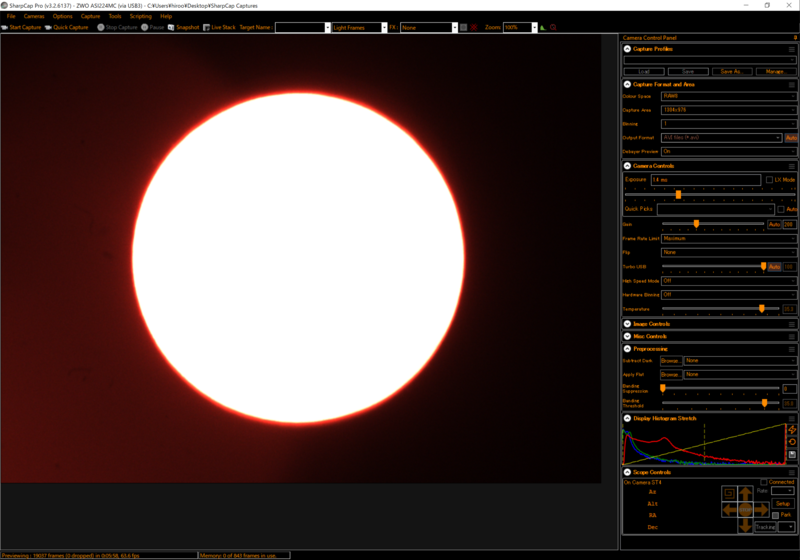This screenshot has width=800, height=560.
Task: Click the STOP button in the scope pad
Action: click(x=745, y=510)
